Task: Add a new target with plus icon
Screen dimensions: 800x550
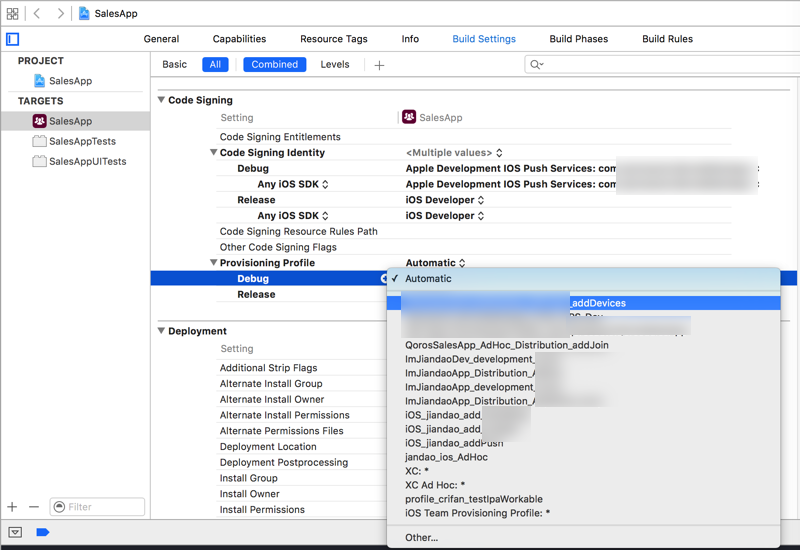Action: [x=12, y=507]
